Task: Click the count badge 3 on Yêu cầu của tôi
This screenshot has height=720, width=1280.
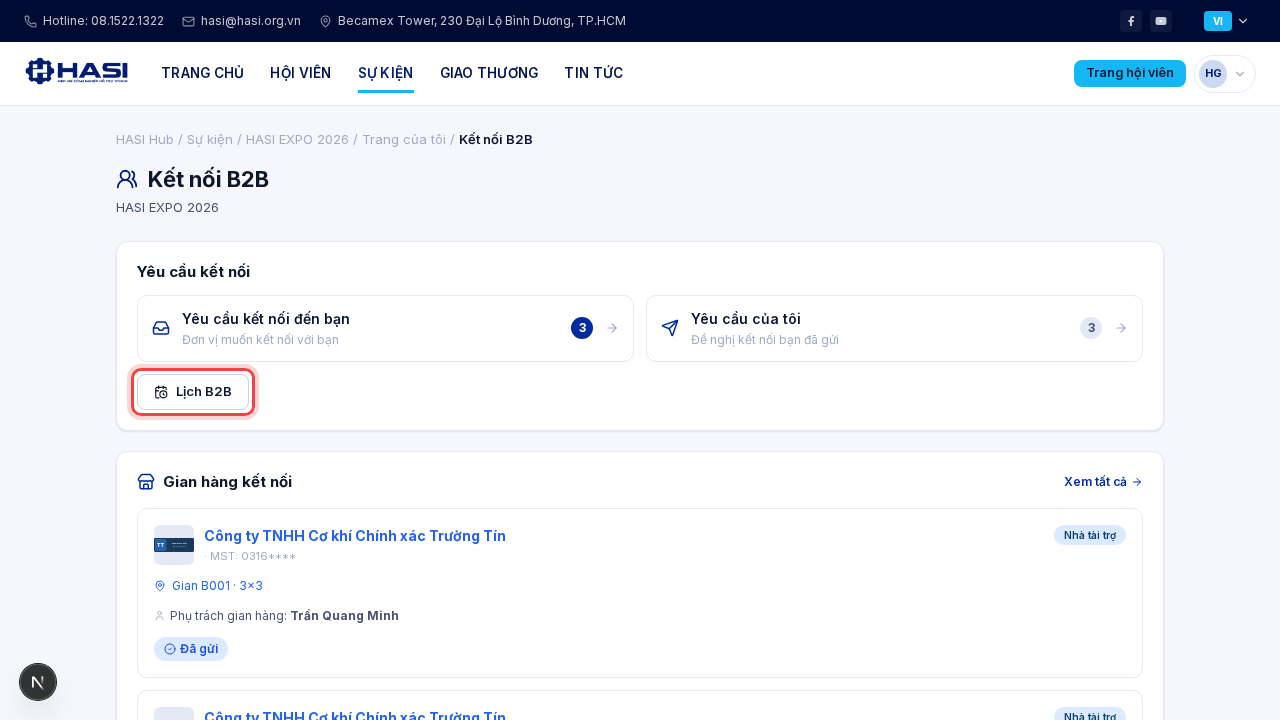Action: point(1091,328)
